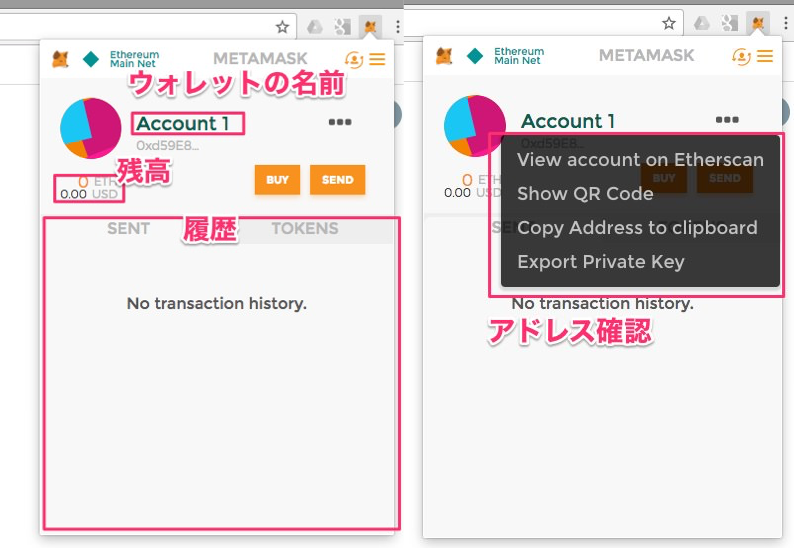Click the address bar of left browser window
The image size is (794, 548).
click(x=147, y=26)
